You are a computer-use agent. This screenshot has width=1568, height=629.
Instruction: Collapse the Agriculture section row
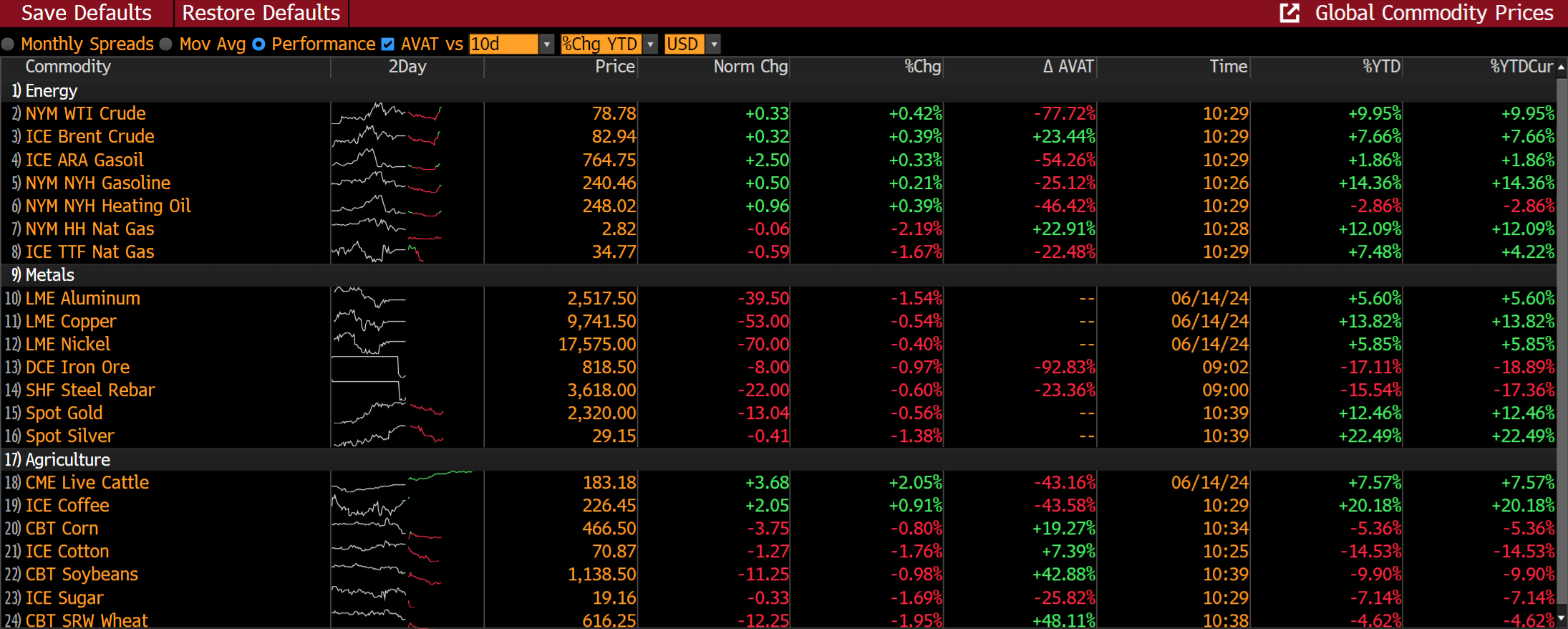778,459
